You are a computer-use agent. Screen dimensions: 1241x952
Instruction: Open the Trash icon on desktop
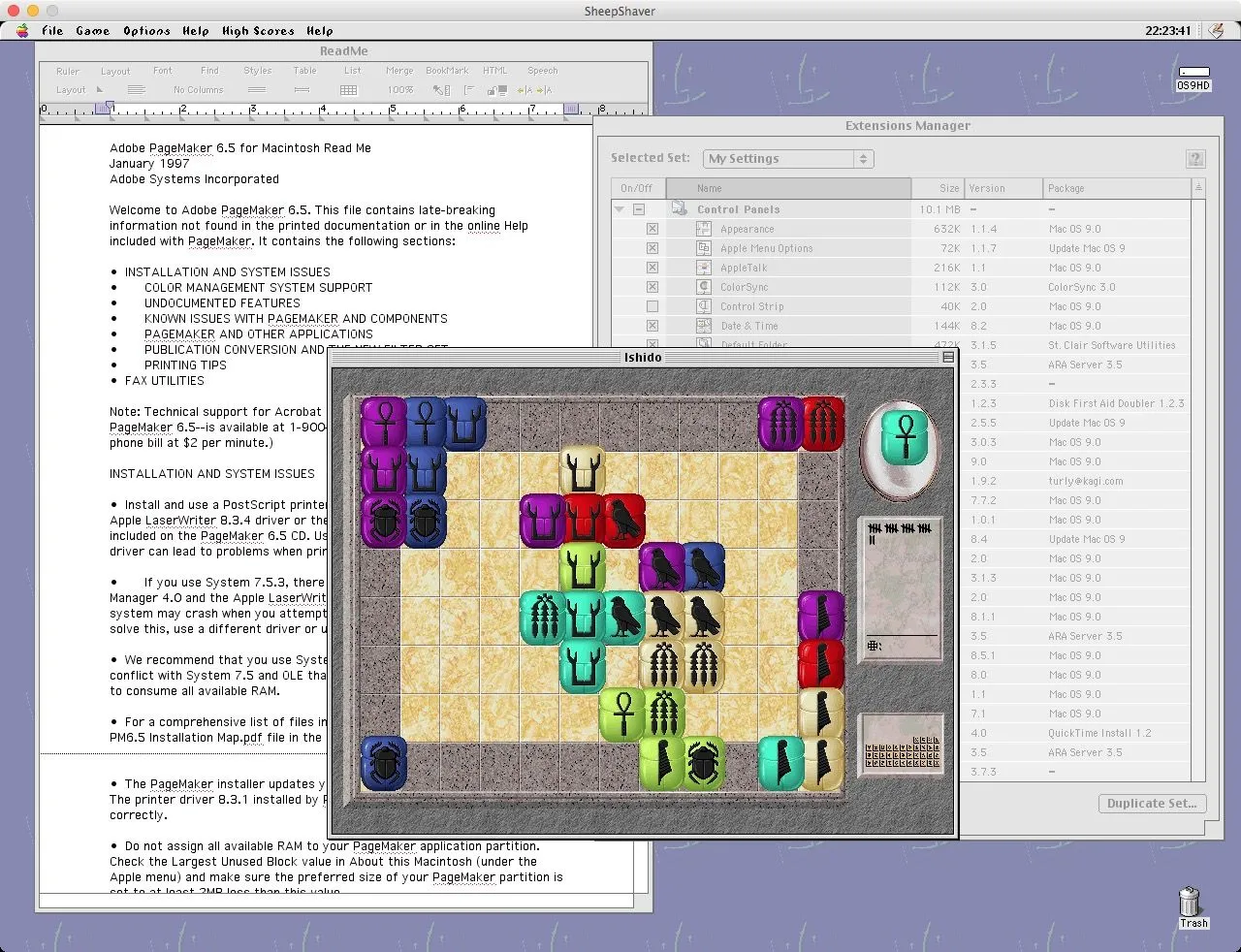[x=1191, y=904]
